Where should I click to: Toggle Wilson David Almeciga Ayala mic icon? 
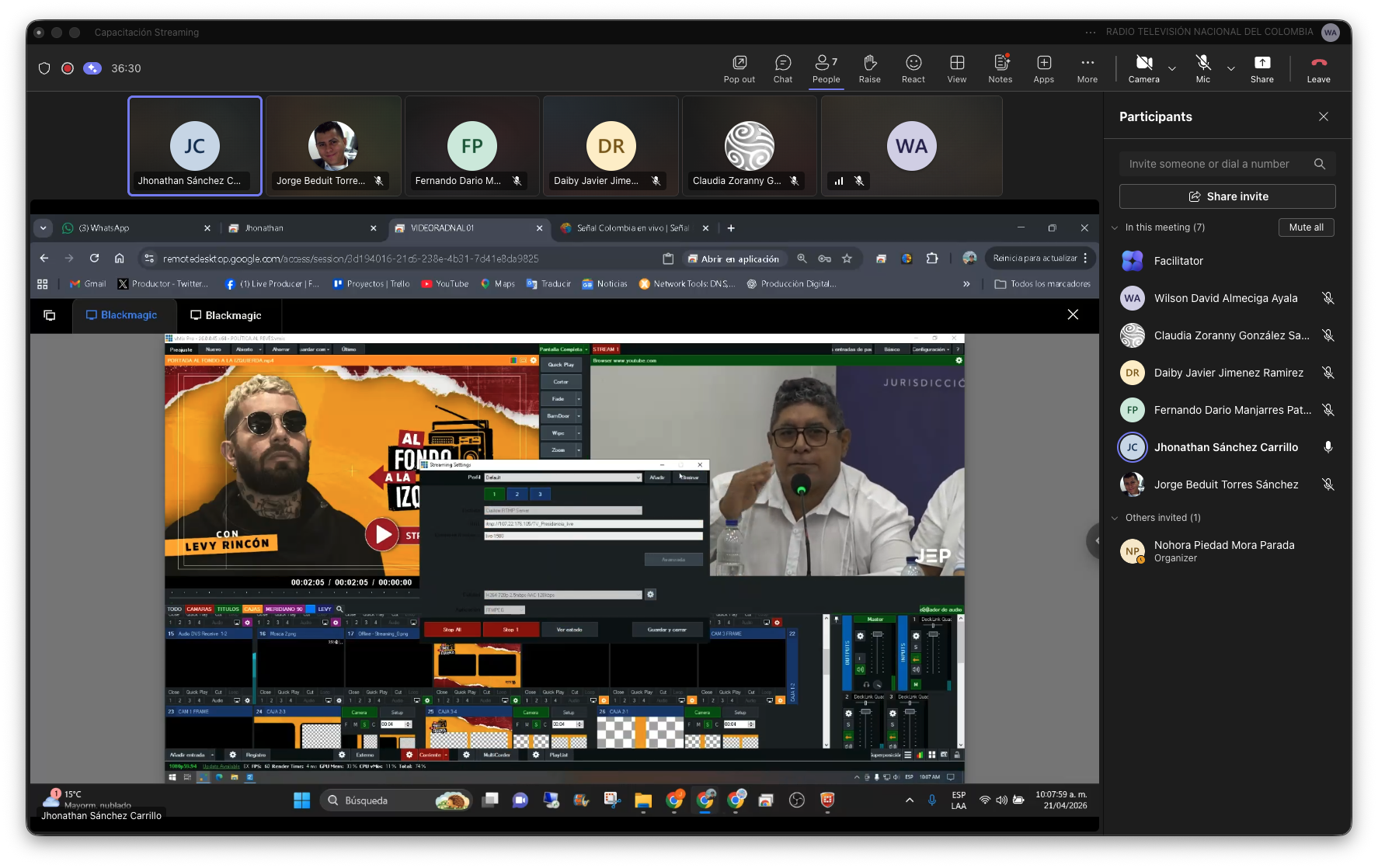point(1328,298)
